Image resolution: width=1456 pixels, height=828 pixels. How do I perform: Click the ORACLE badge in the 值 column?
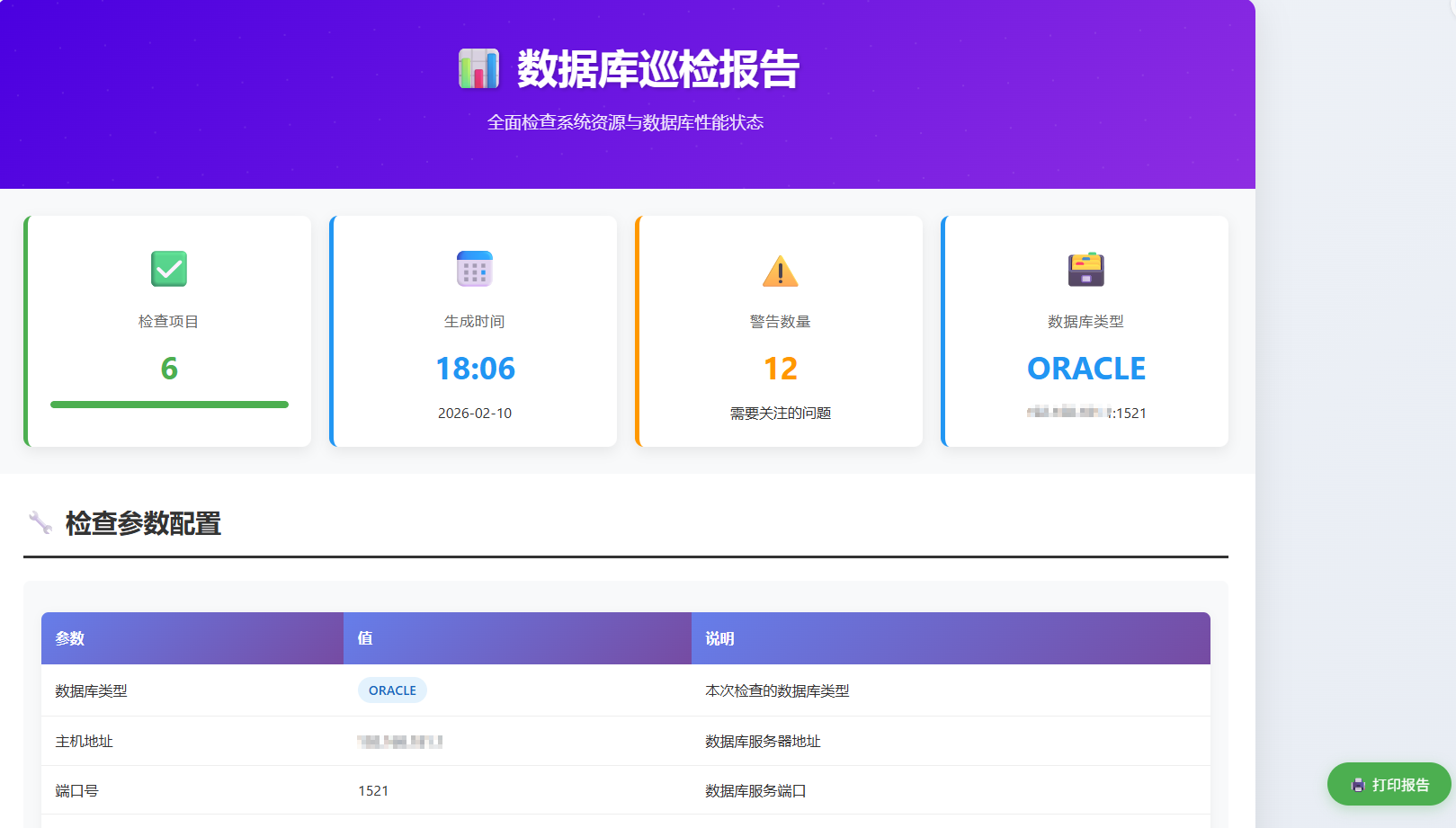(x=392, y=690)
